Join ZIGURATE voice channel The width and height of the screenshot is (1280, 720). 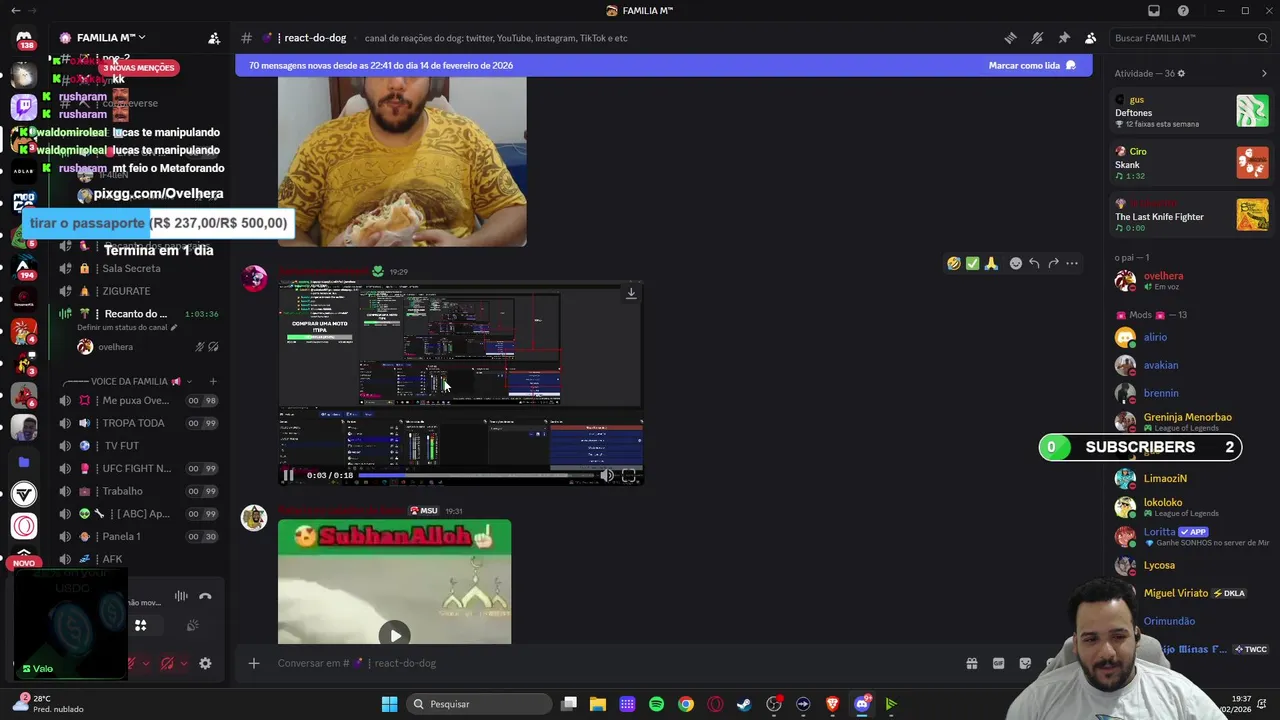point(140,291)
